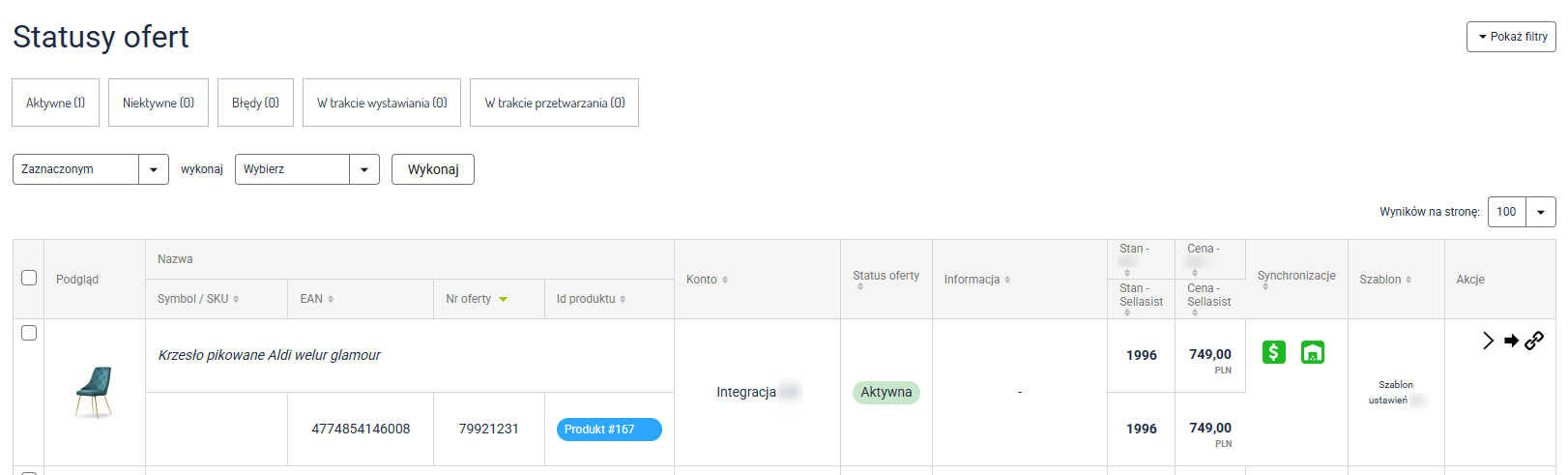Check the Krzesło pikowane Aldi row checkbox

click(x=29, y=333)
